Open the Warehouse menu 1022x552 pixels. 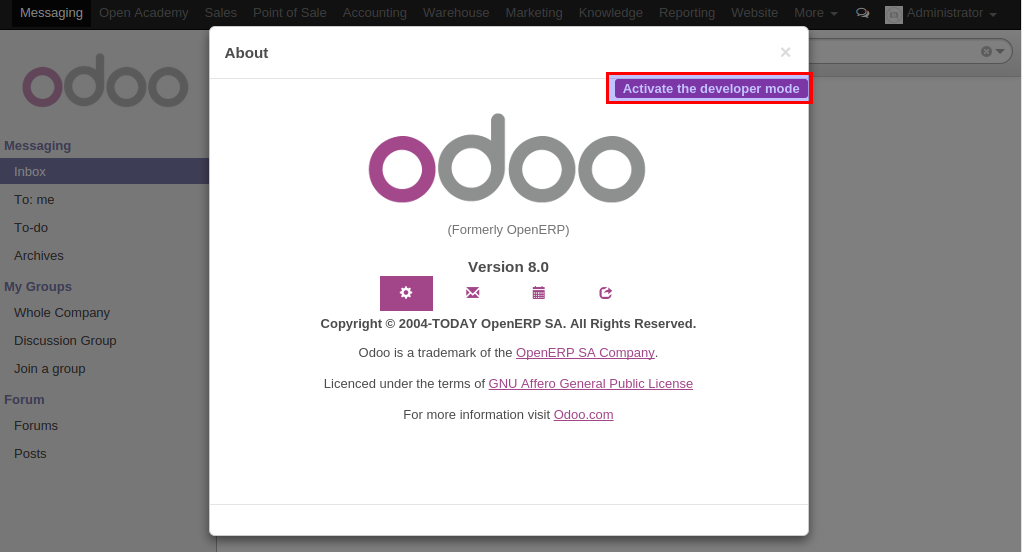(456, 13)
